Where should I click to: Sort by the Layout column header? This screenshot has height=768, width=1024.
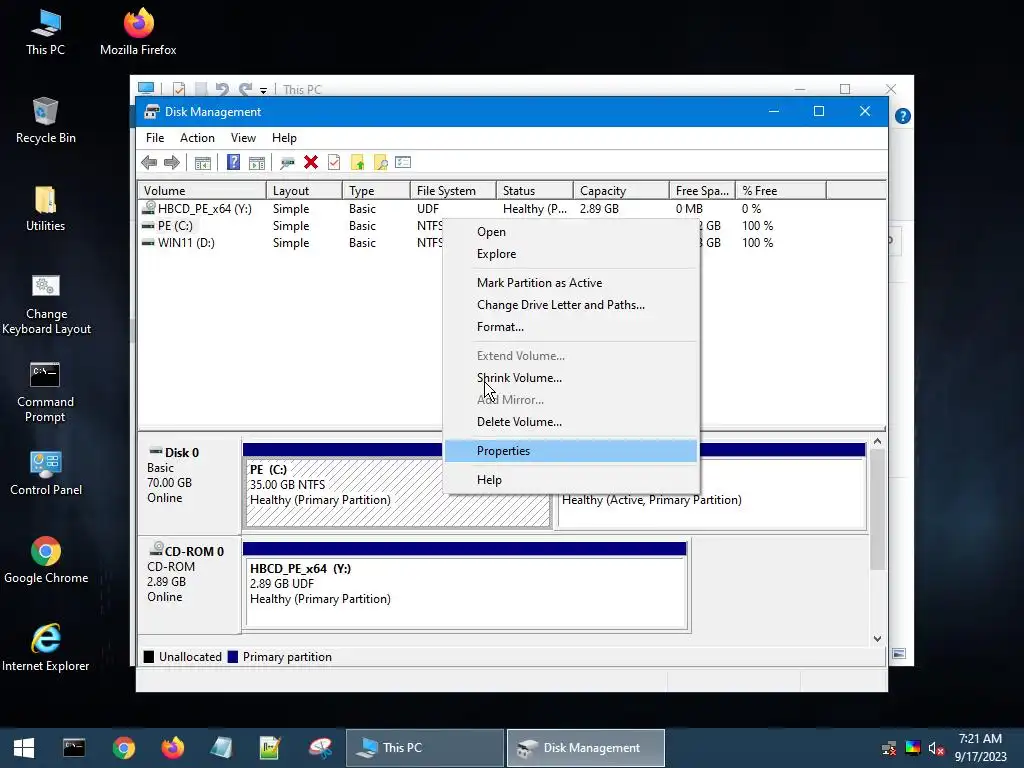point(304,191)
